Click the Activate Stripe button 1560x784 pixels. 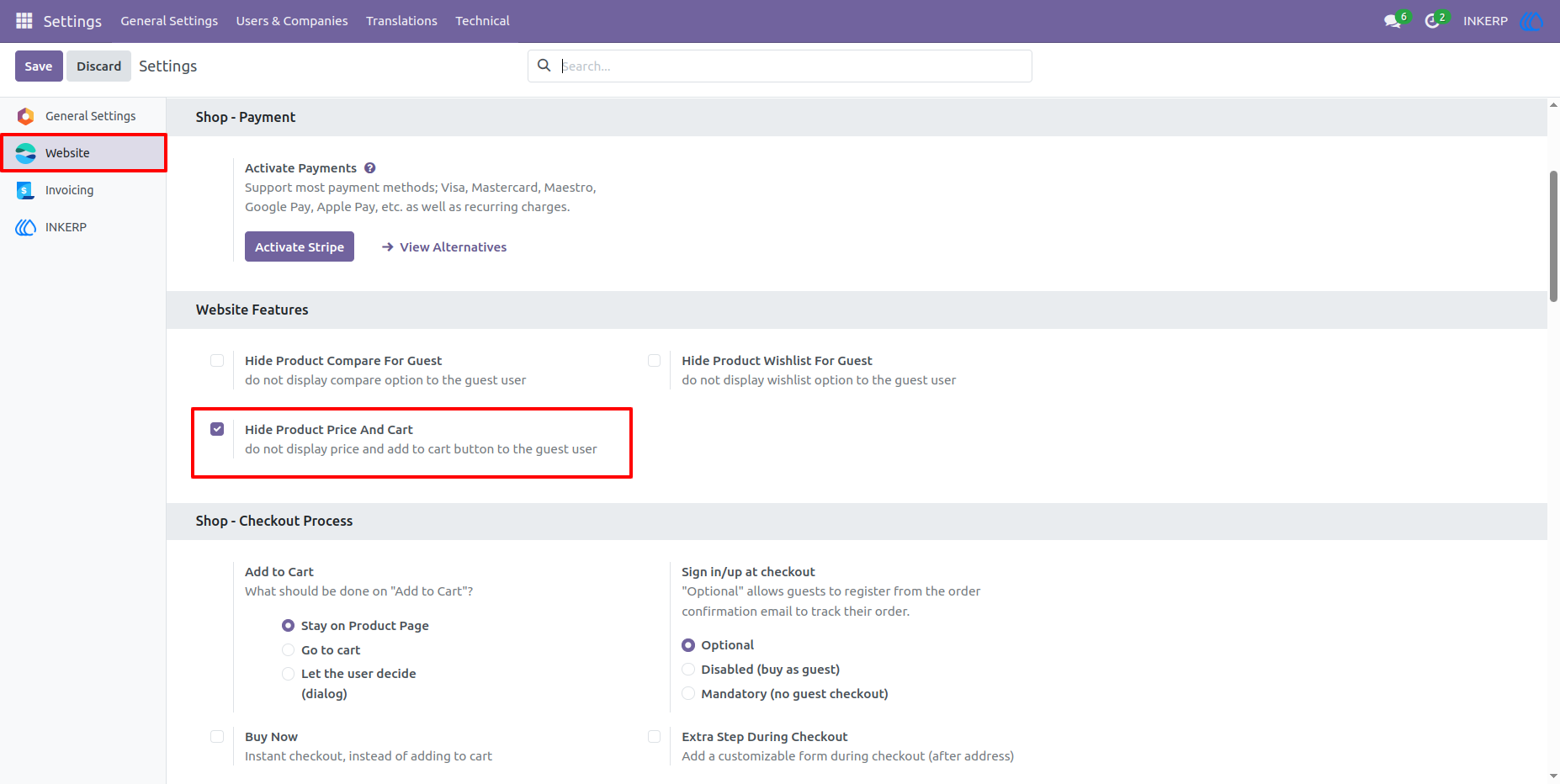[x=300, y=246]
